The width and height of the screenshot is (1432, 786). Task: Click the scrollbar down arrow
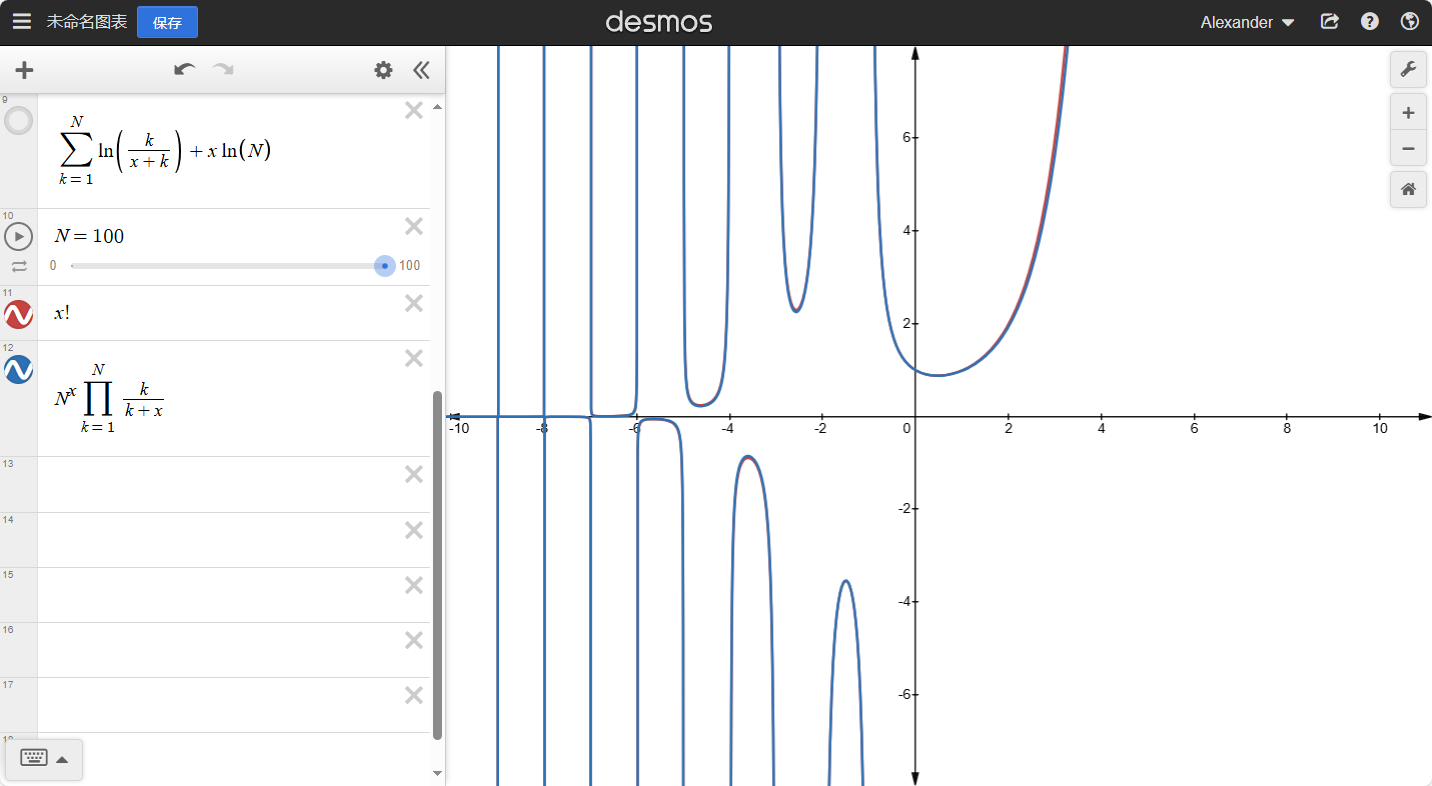coord(437,773)
